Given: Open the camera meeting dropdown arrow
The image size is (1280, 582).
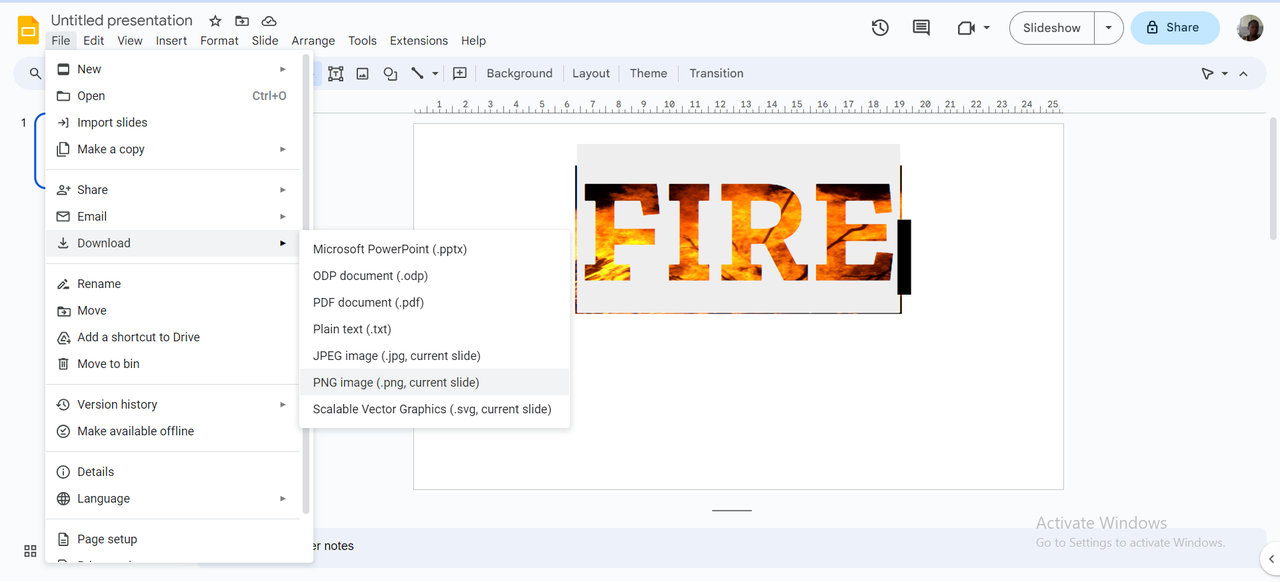Looking at the screenshot, I should [987, 28].
